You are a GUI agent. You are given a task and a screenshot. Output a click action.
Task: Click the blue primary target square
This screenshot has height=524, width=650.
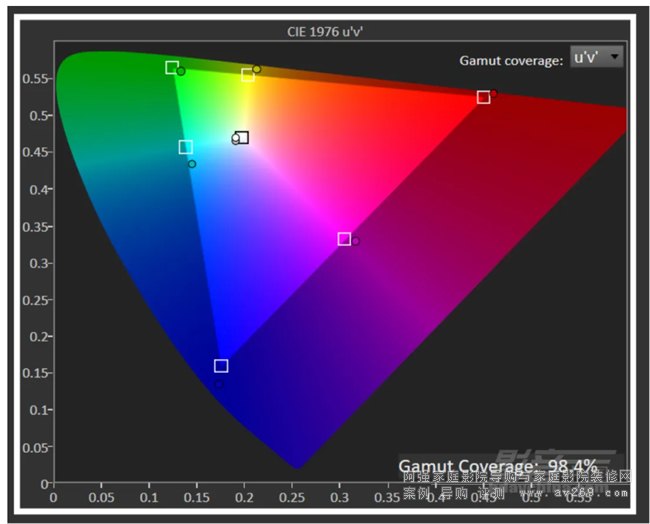coord(221,366)
